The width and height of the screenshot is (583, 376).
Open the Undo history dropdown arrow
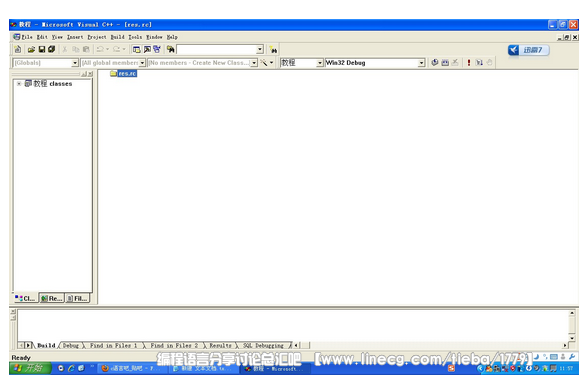107,49
